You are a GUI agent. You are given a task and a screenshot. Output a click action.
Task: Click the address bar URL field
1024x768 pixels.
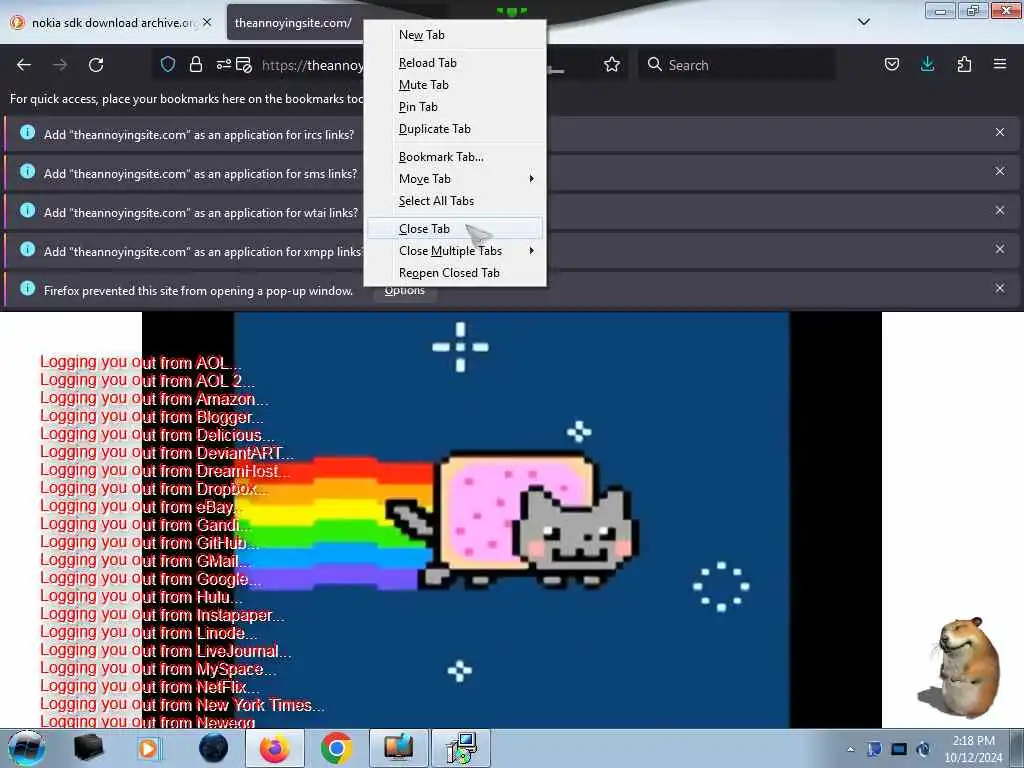click(x=312, y=65)
